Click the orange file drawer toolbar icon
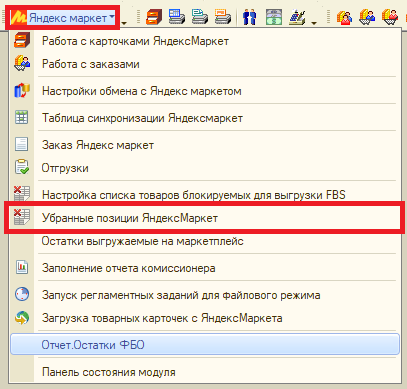 click(x=154, y=17)
